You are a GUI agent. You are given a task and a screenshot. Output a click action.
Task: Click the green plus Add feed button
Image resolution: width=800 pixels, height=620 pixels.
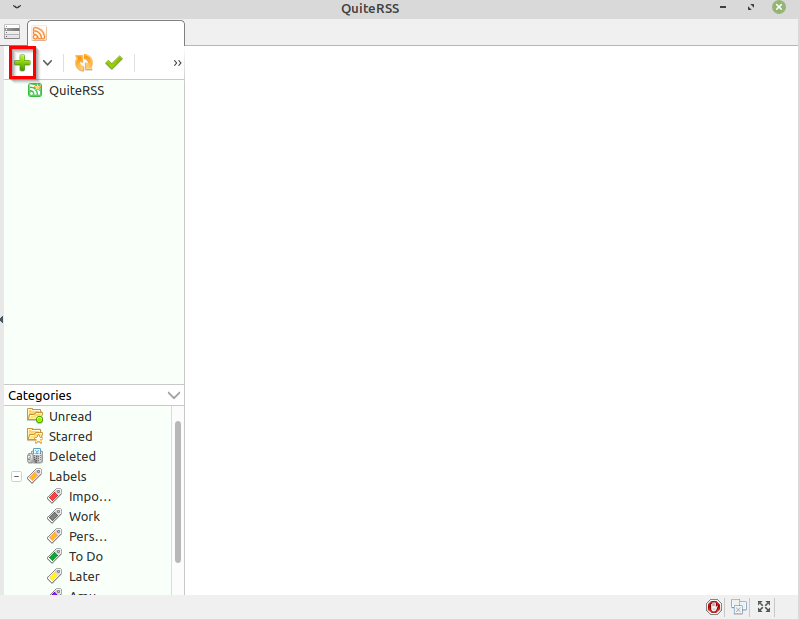[22, 63]
